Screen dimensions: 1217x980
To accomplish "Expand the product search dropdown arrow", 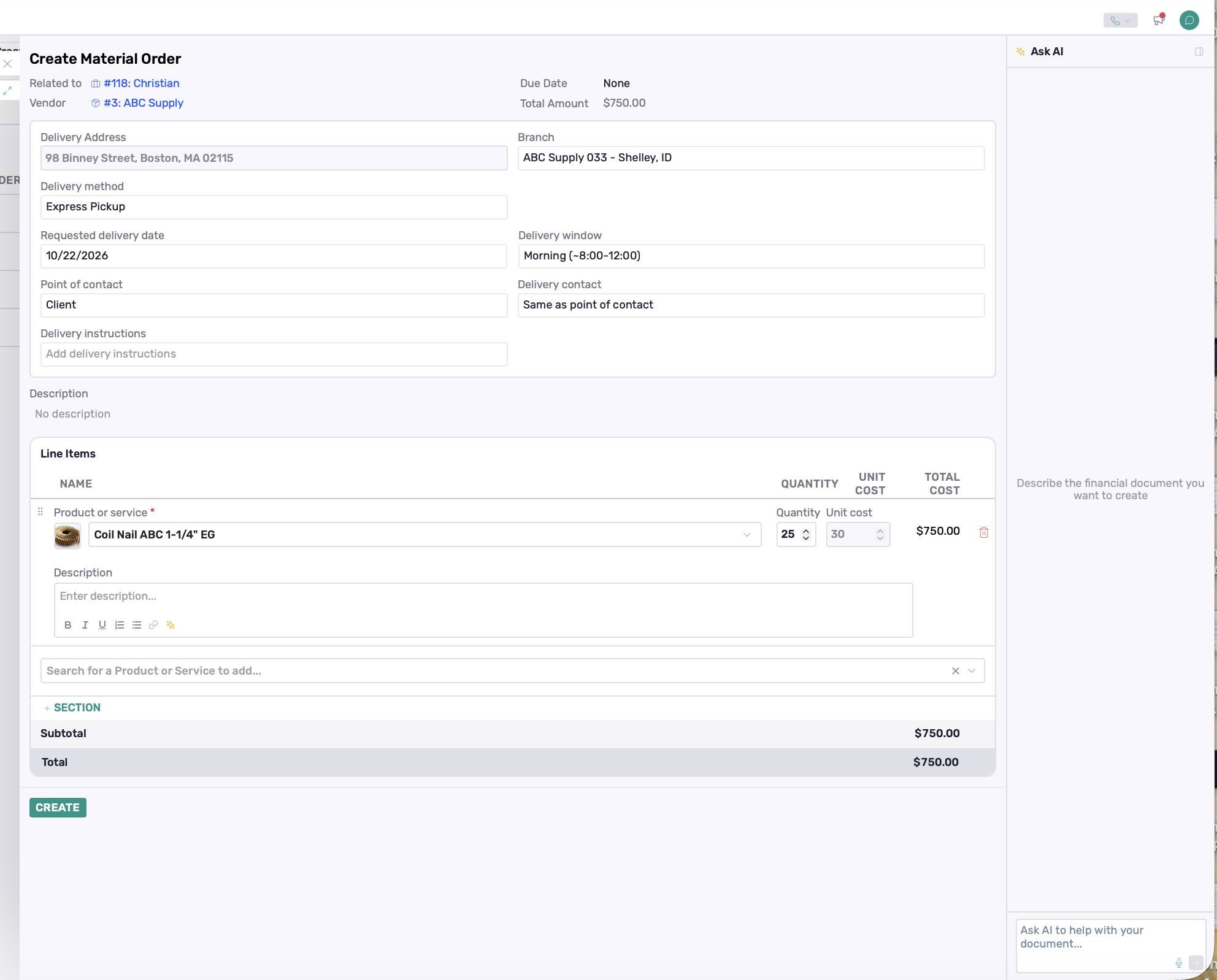I will pyautogui.click(x=972, y=671).
